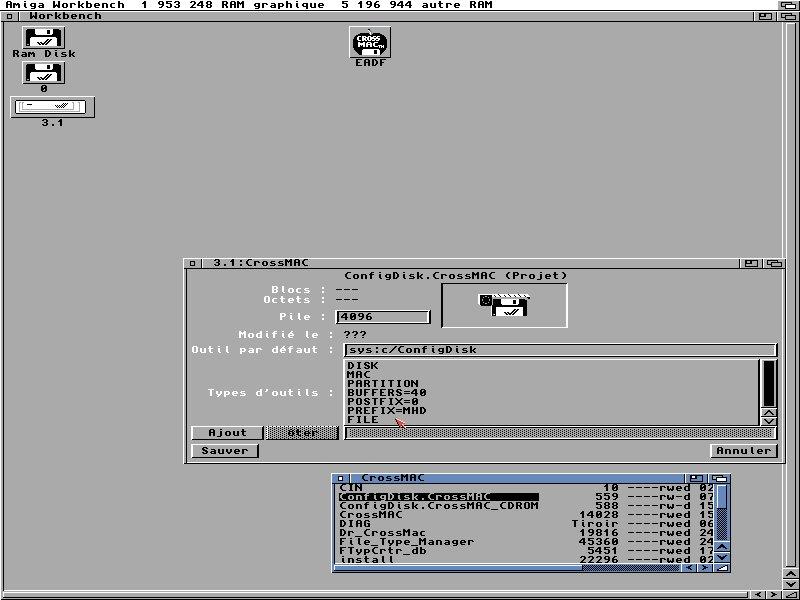
Task: Select the floppy disk icon labeled 0
Action: [x=44, y=73]
